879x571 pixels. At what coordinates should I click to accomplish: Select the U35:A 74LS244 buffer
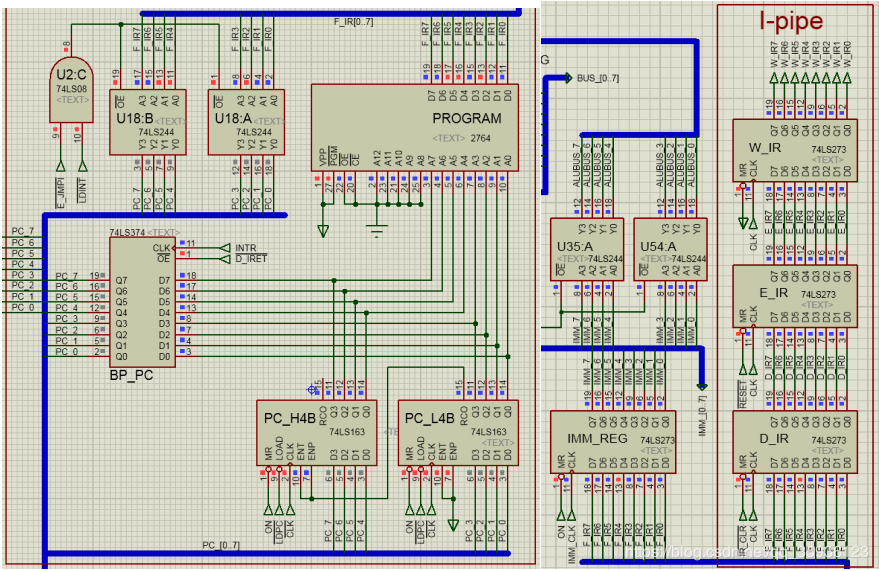[x=586, y=251]
